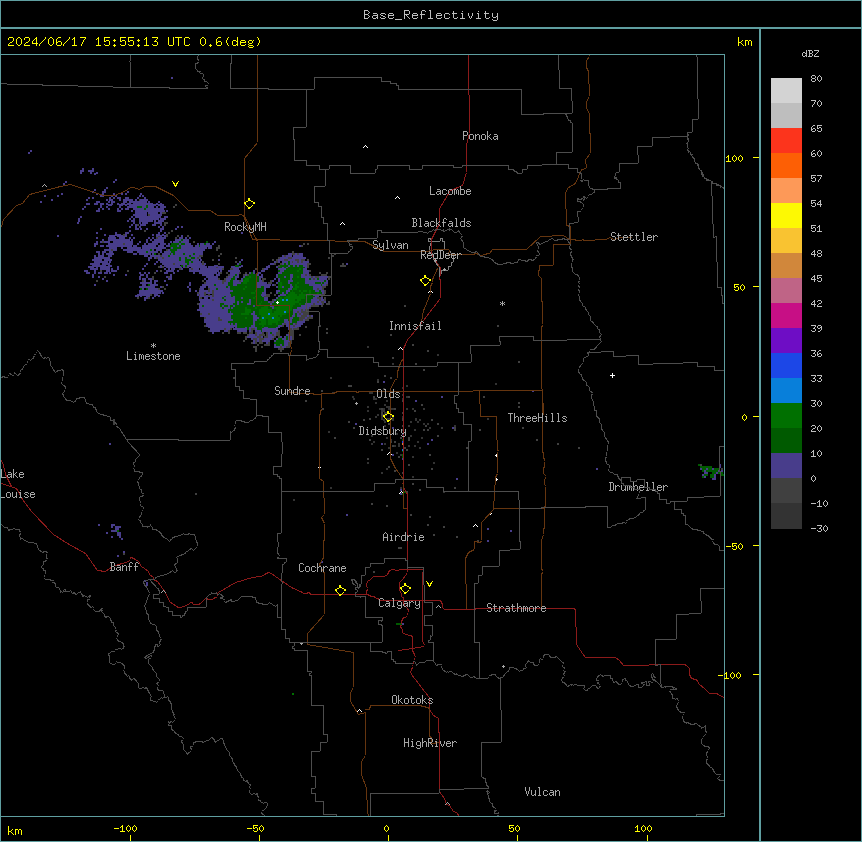Pick the orange 57–60 dBZ legend swatch
Image resolution: width=862 pixels, height=842 pixels.
pyautogui.click(x=786, y=165)
